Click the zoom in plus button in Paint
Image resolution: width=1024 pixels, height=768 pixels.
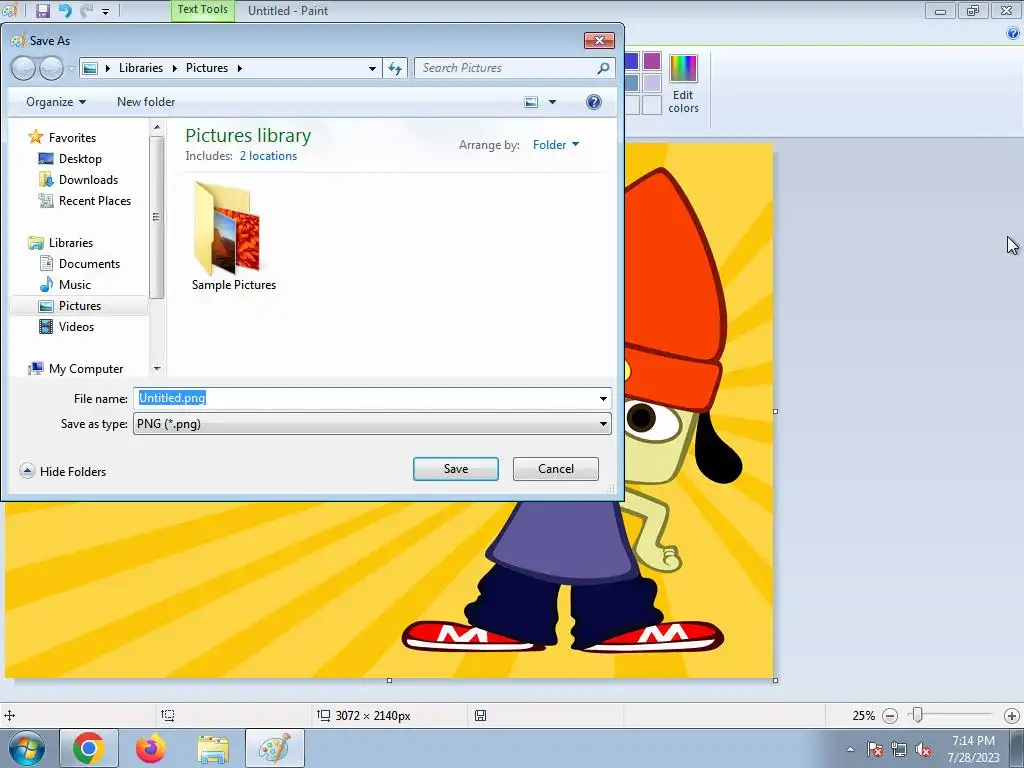pos(1012,716)
